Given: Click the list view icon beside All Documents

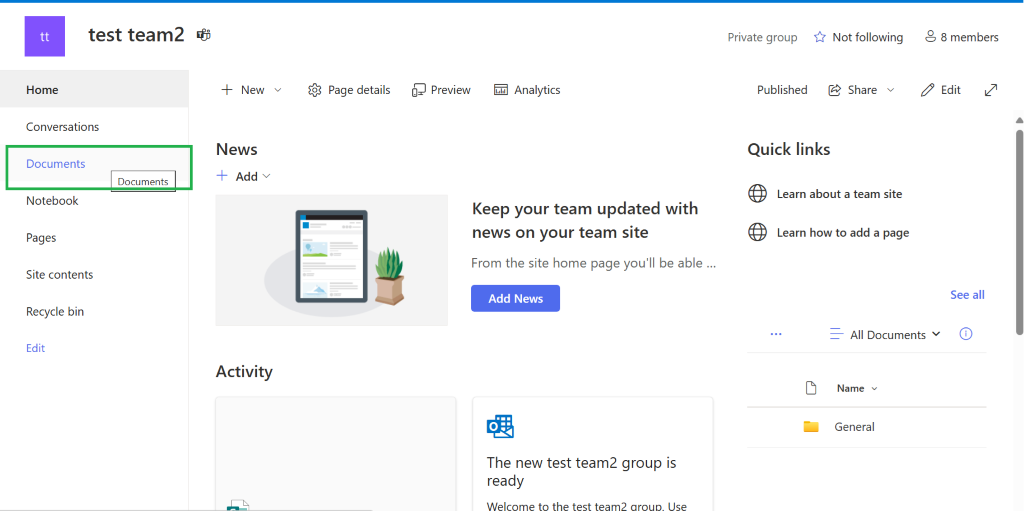Looking at the screenshot, I should coord(837,334).
